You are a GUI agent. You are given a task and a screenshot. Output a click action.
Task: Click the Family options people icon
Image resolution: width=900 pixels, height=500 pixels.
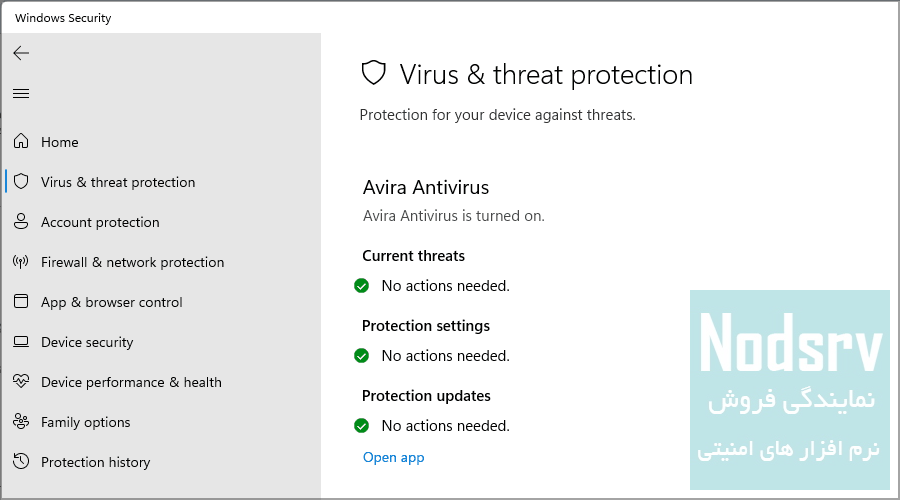(21, 421)
